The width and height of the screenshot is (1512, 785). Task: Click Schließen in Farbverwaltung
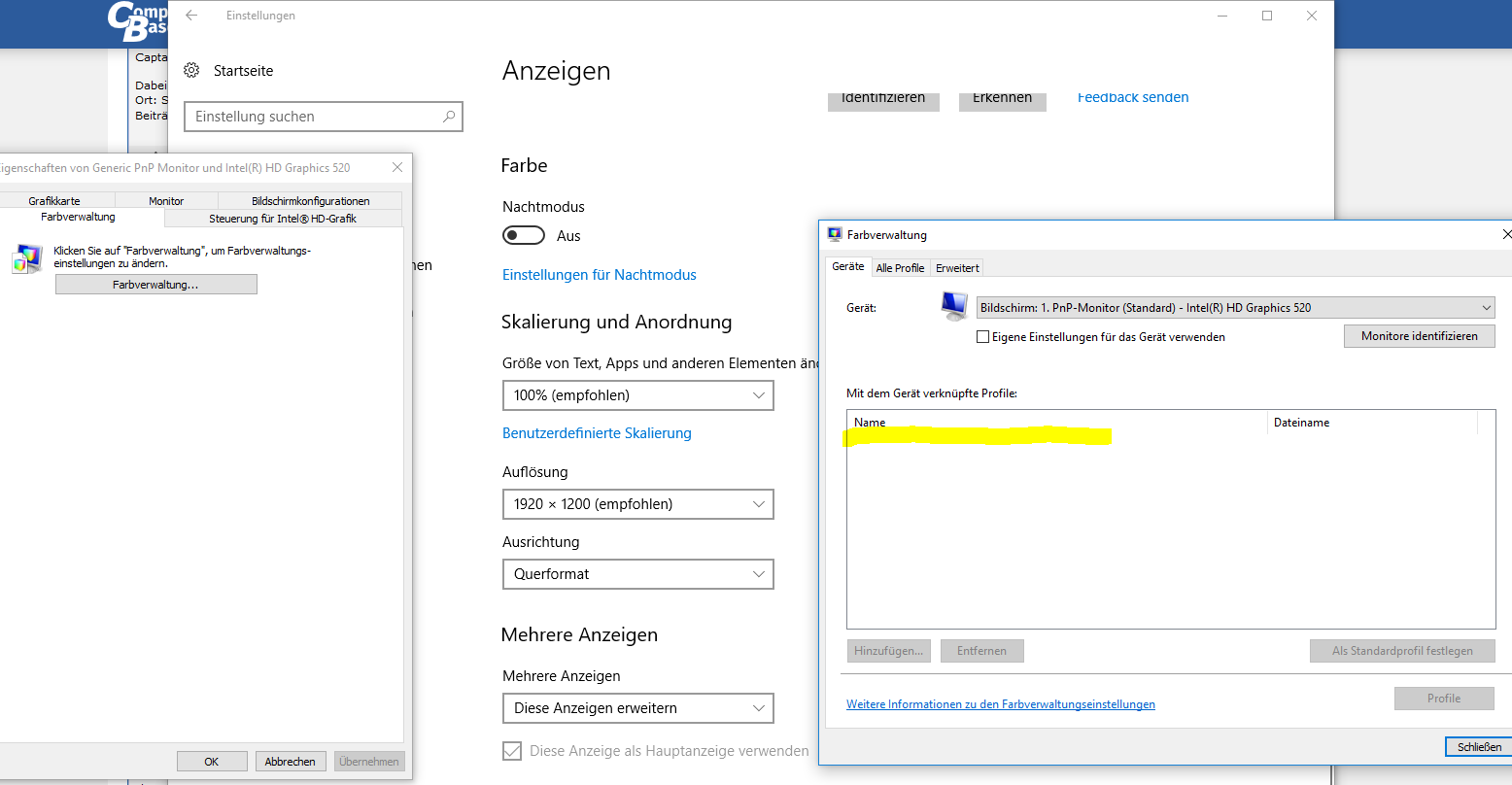[x=1479, y=747]
